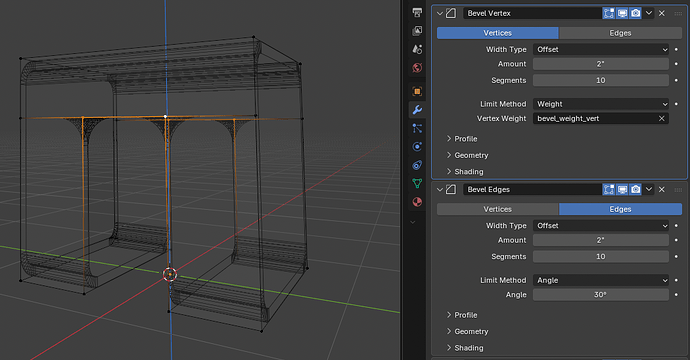Expand Shading section in Bevel Edges

pyautogui.click(x=464, y=347)
